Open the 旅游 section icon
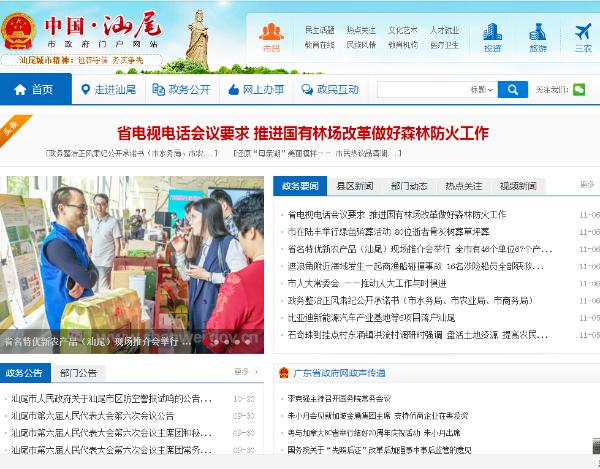This screenshot has height=469, width=600. tap(538, 31)
